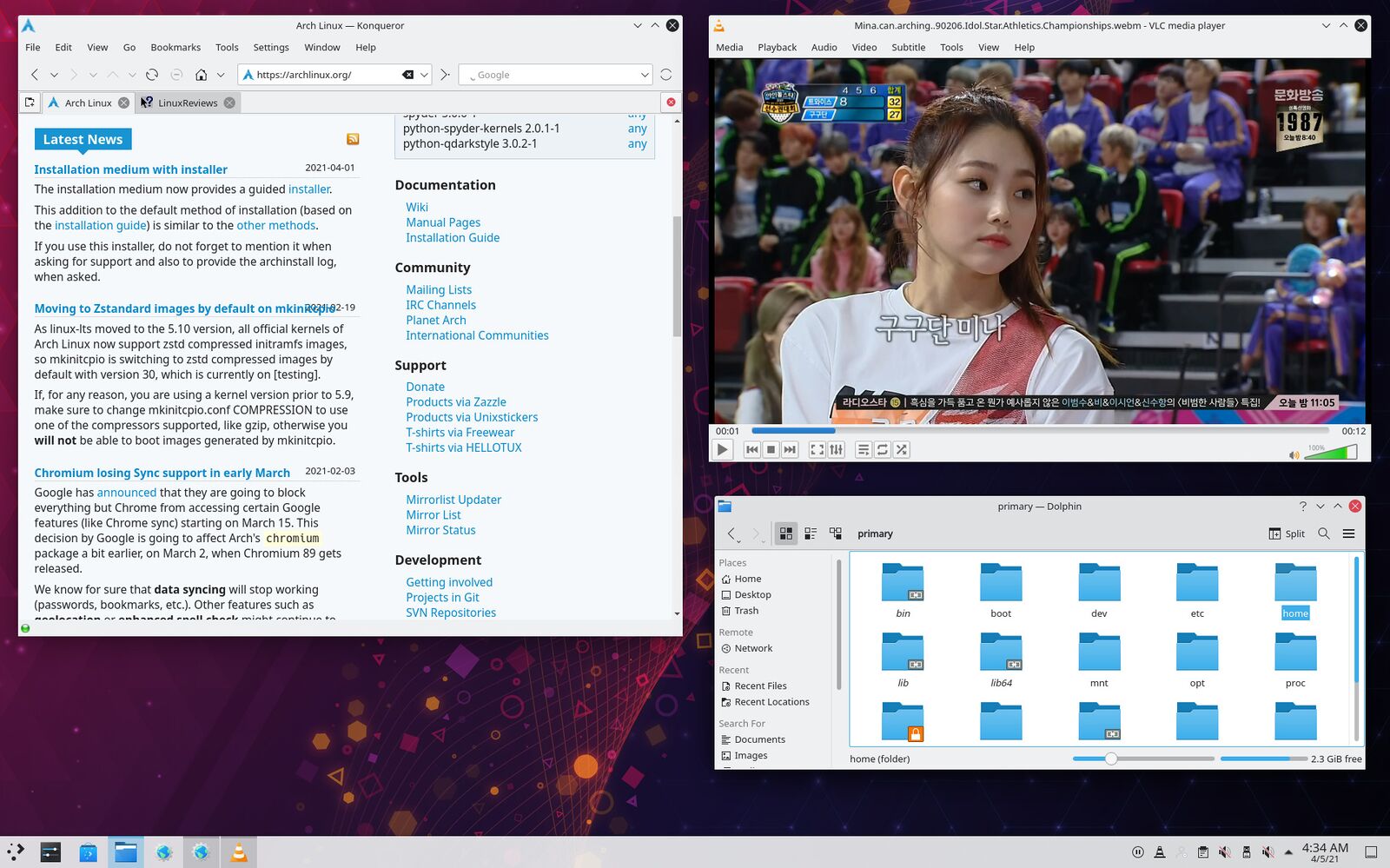
Task: Toggle the VLC playlist view
Action: click(864, 449)
